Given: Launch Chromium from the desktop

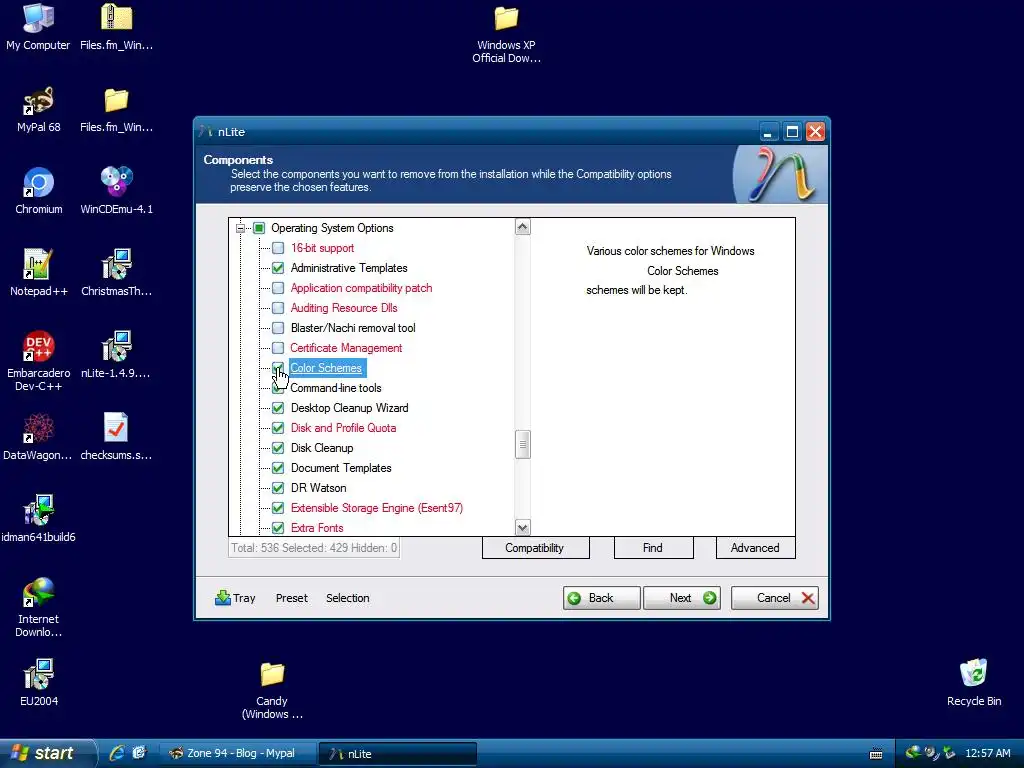Looking at the screenshot, I should (x=38, y=191).
